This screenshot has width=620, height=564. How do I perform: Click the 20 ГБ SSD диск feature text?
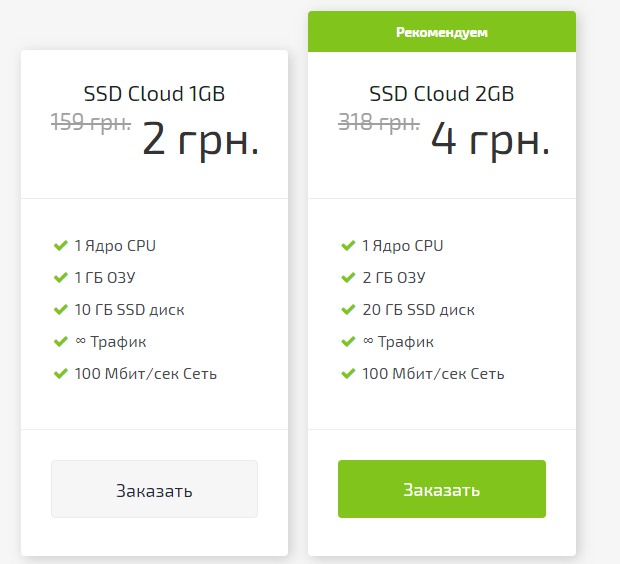(x=417, y=310)
